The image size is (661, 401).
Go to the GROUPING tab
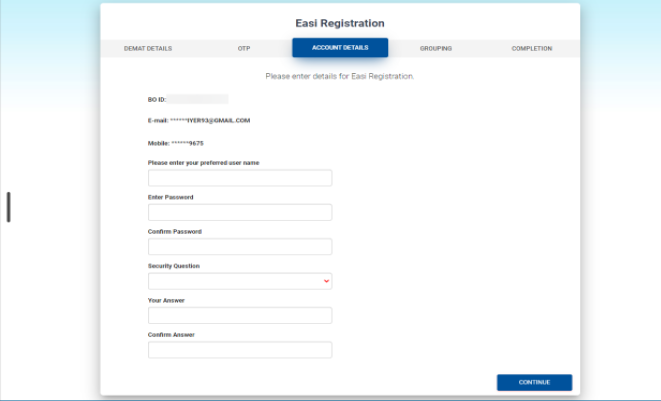[x=435, y=48]
